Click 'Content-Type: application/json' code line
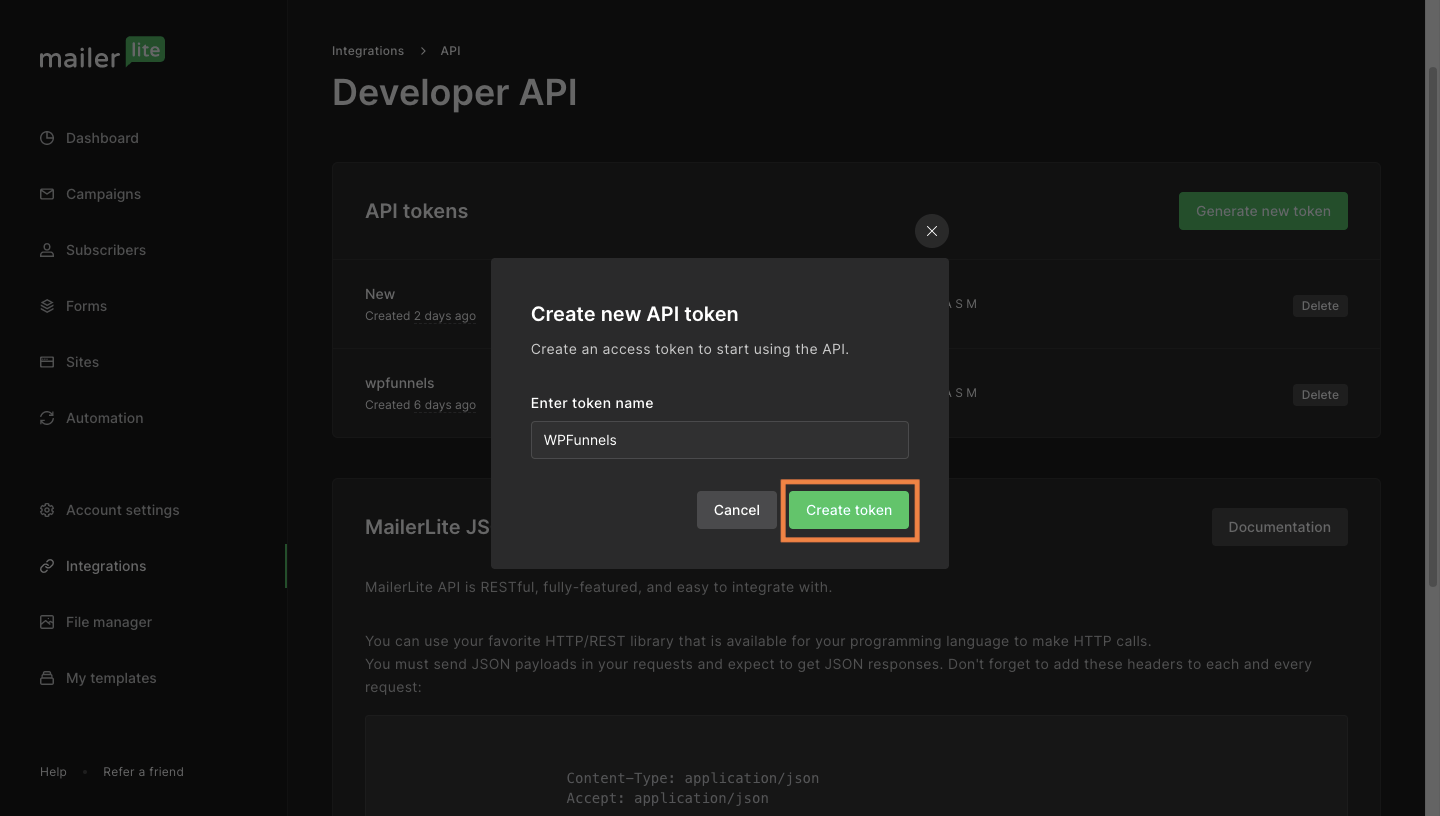Viewport: 1440px width, 816px height. point(693,778)
